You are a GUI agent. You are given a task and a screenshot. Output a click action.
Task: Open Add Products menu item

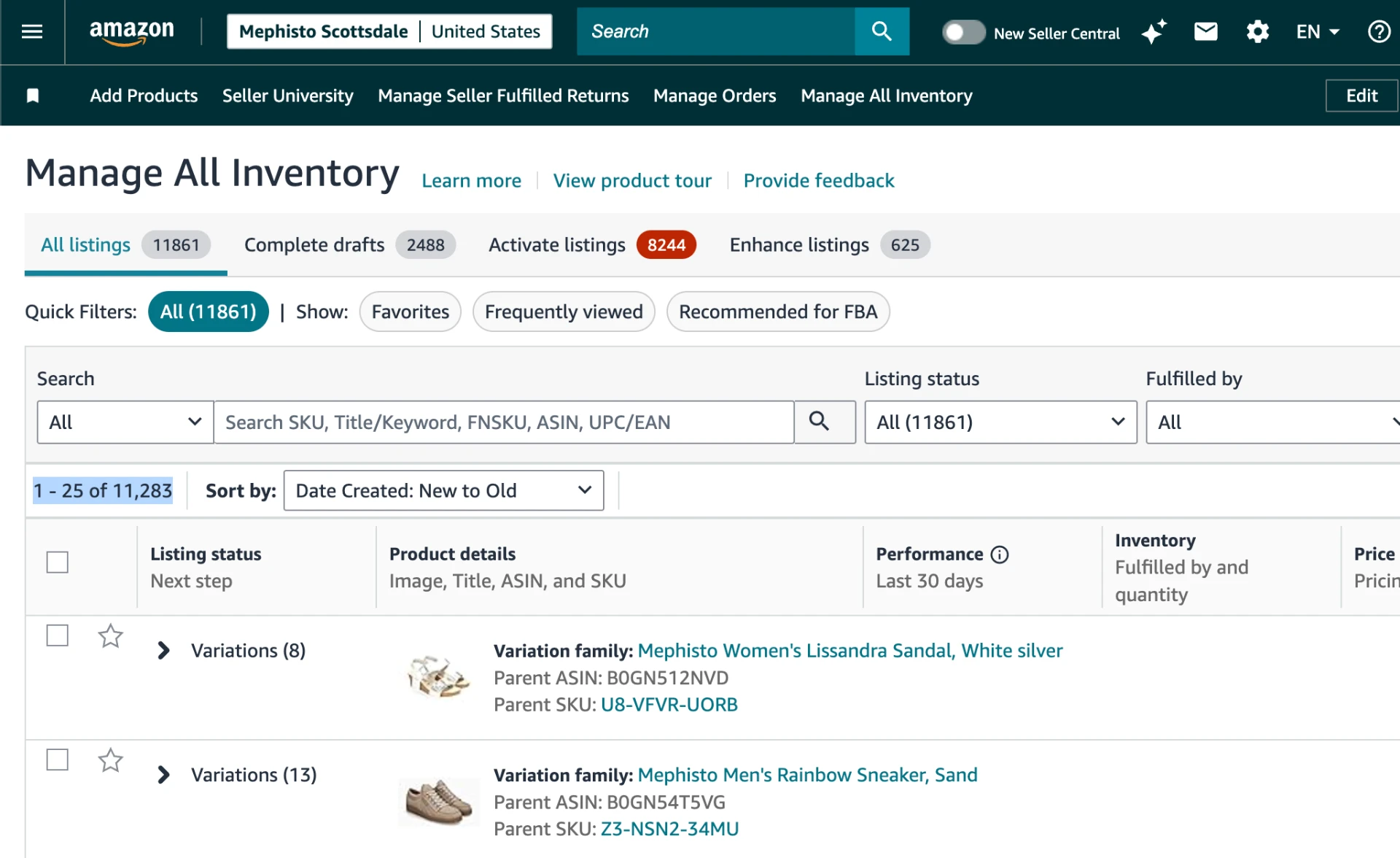click(x=144, y=96)
